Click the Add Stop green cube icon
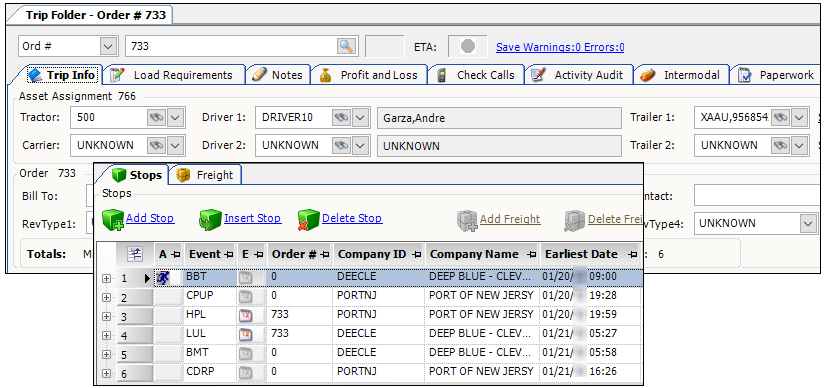 click(113, 220)
